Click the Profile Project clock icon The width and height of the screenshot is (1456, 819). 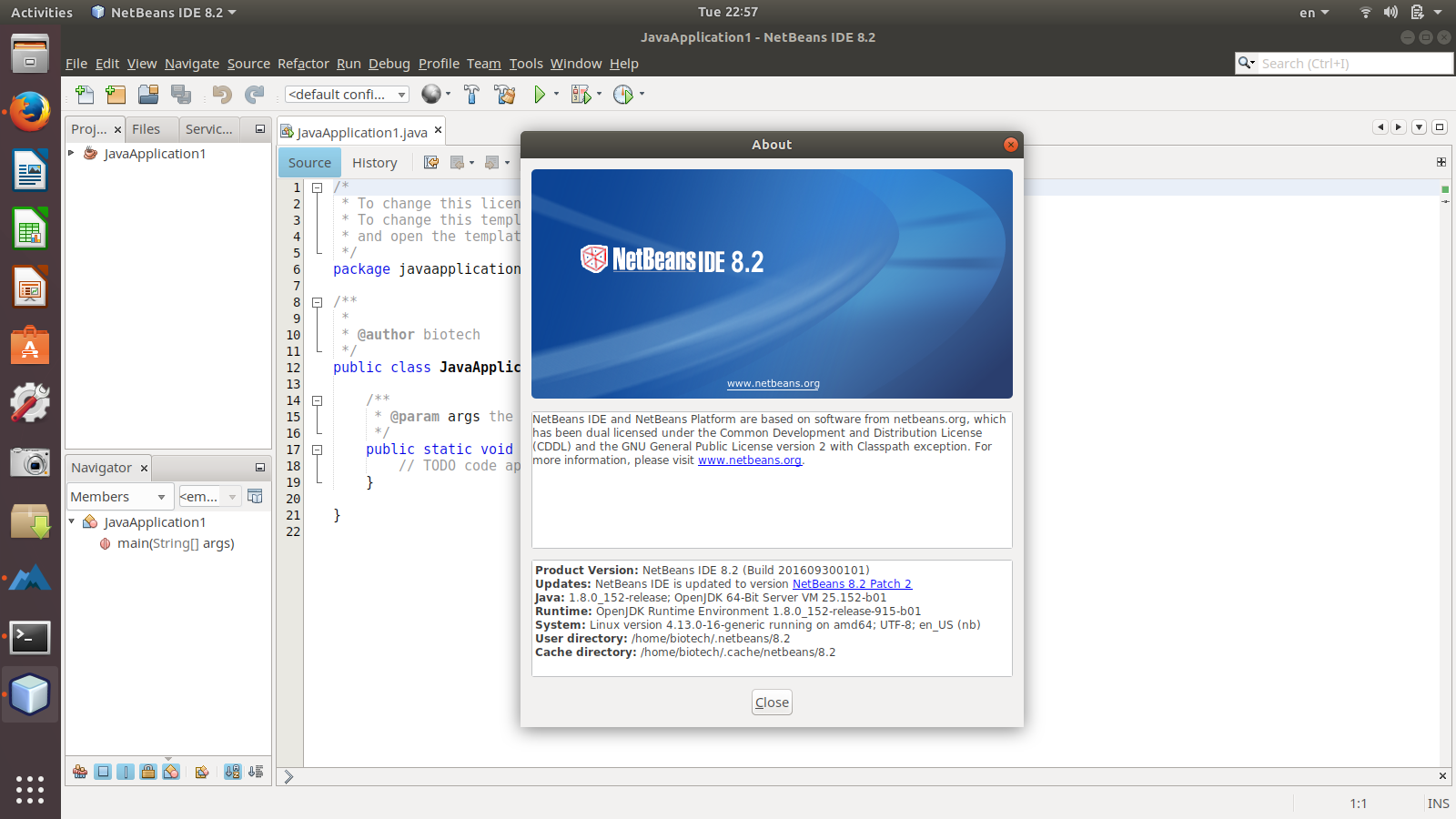coord(623,94)
